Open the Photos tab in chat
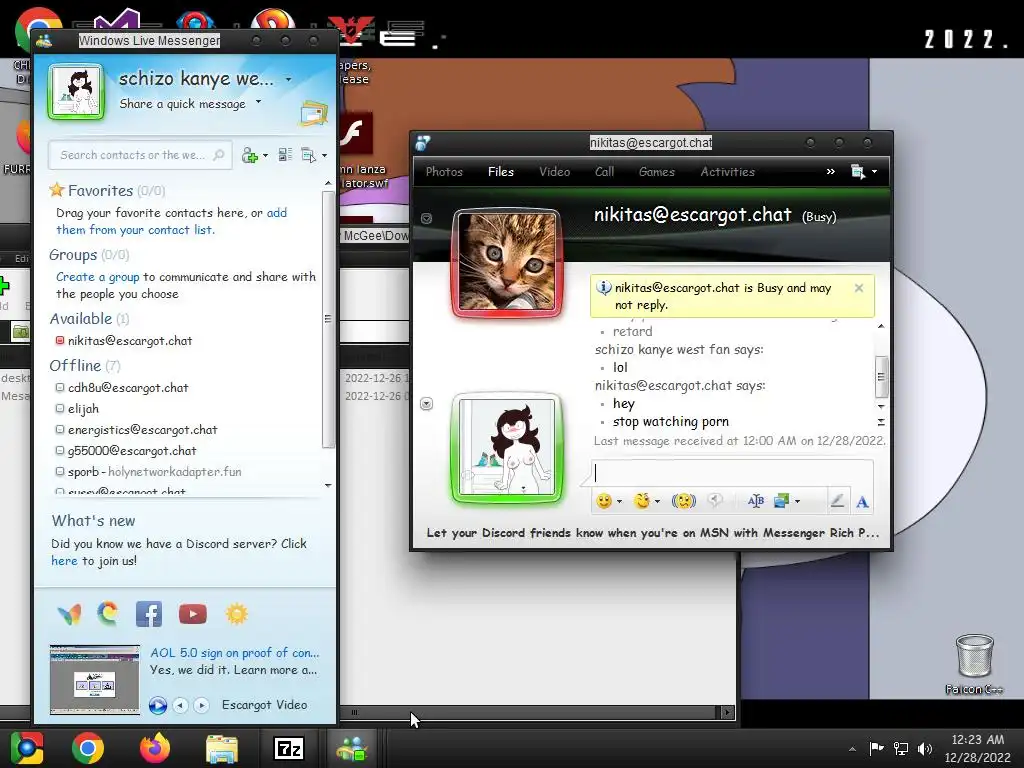This screenshot has height=768, width=1024. (x=444, y=172)
